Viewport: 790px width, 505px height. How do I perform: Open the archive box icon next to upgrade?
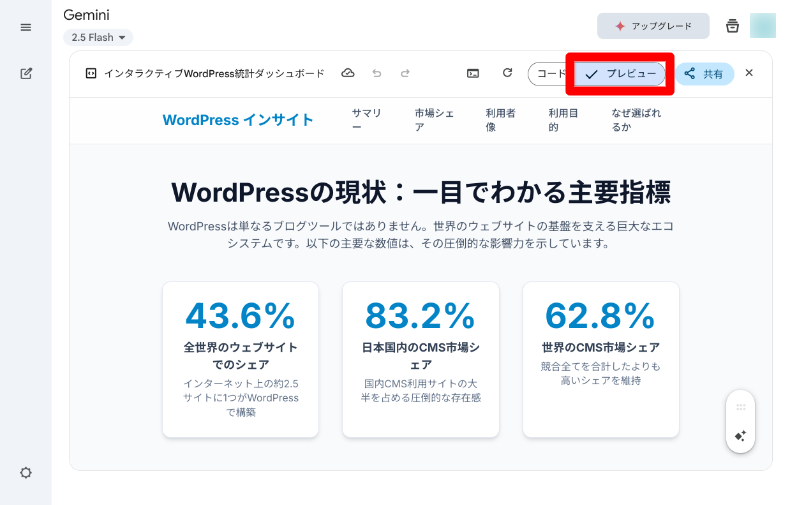pyautogui.click(x=732, y=26)
